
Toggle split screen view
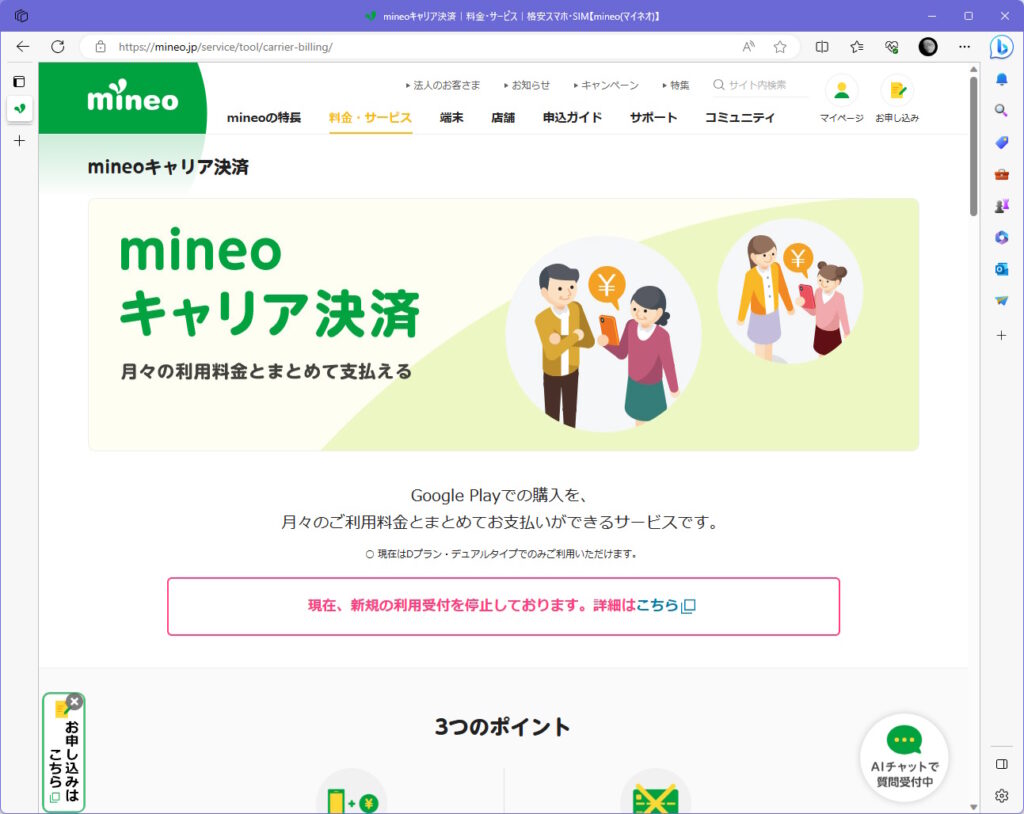point(822,47)
